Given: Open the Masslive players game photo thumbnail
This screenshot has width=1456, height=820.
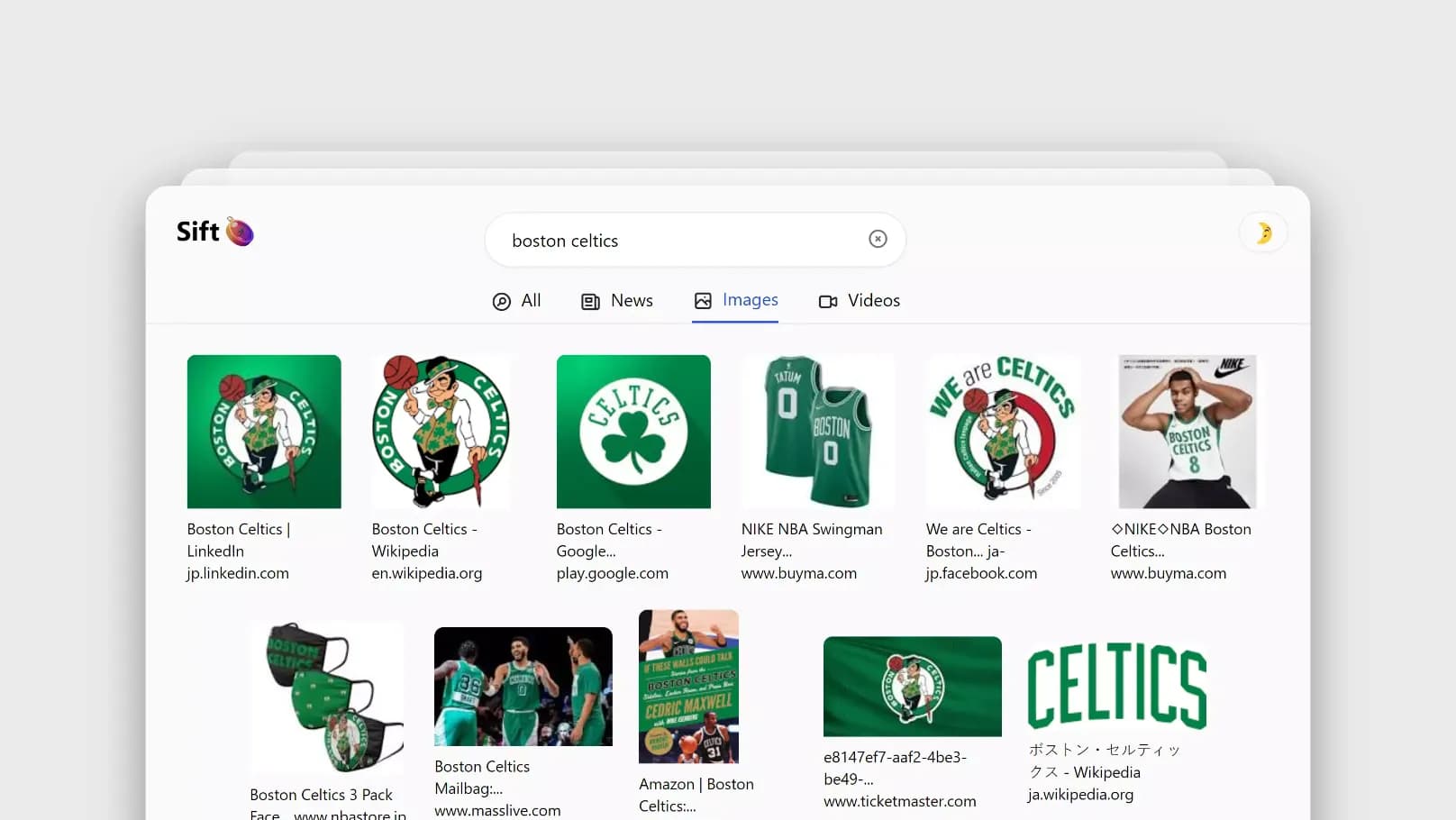Looking at the screenshot, I should pyautogui.click(x=523, y=687).
